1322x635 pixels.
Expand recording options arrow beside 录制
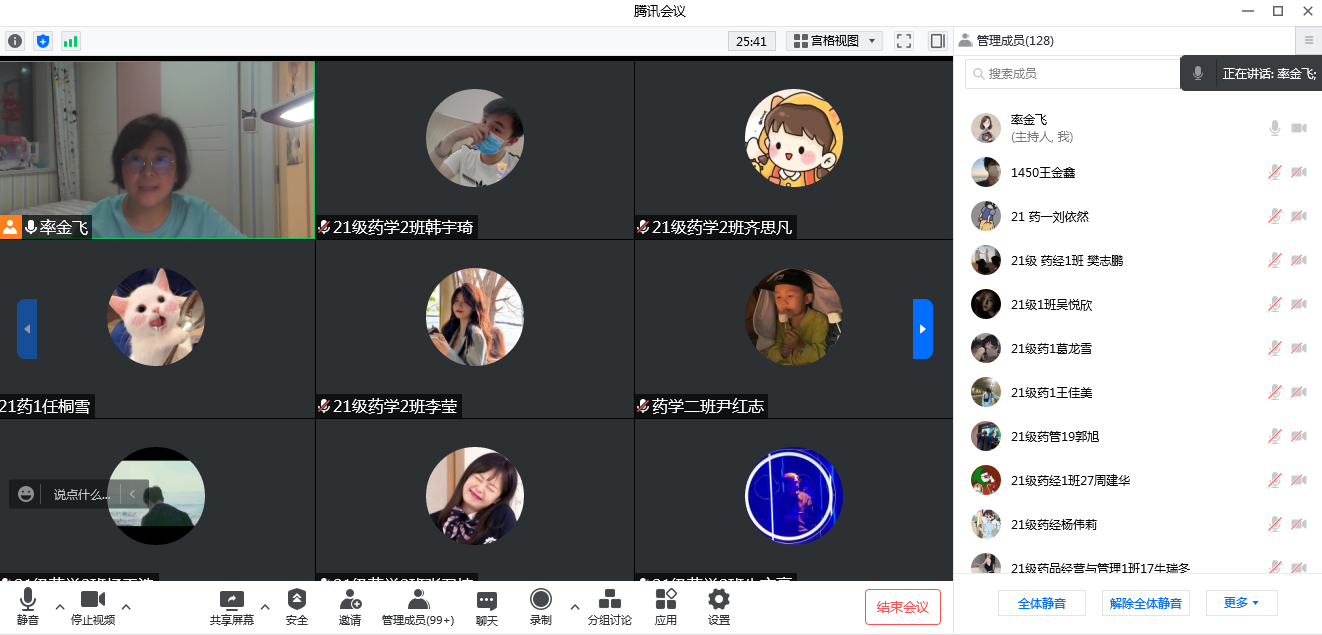tap(574, 606)
